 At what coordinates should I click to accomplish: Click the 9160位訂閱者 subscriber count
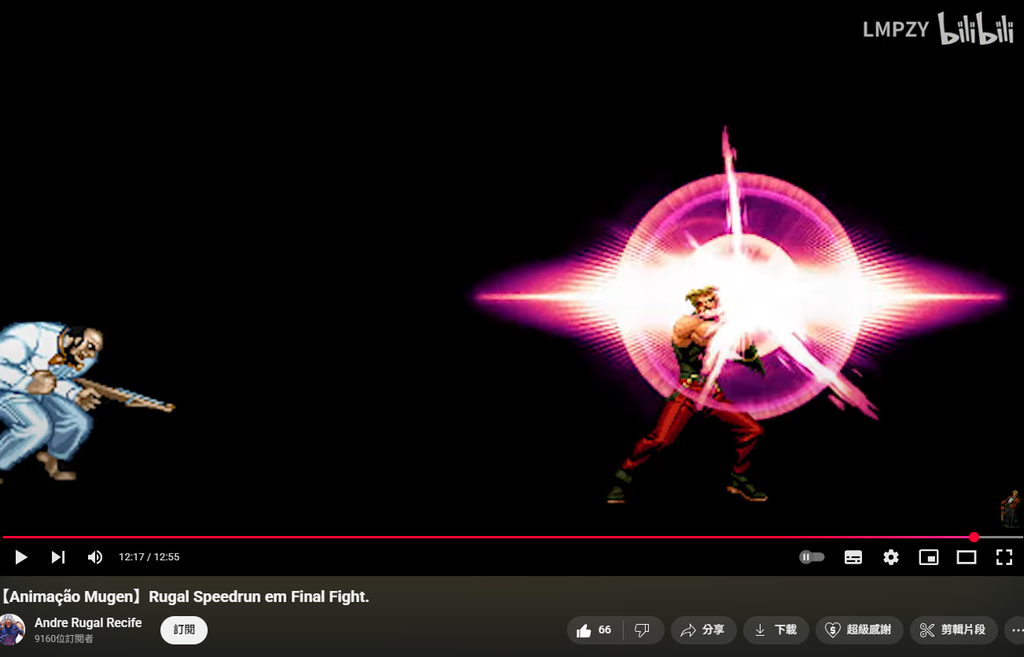tap(64, 639)
